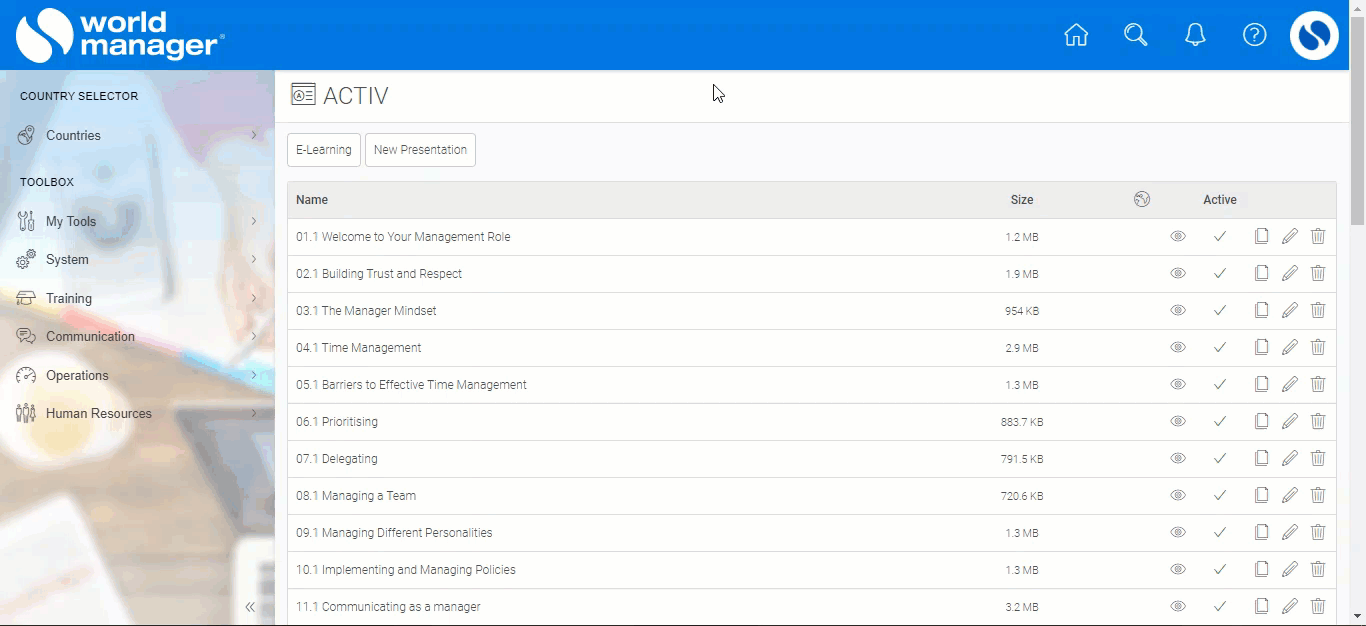Open the help question mark icon
The image size is (1366, 626).
coord(1254,35)
